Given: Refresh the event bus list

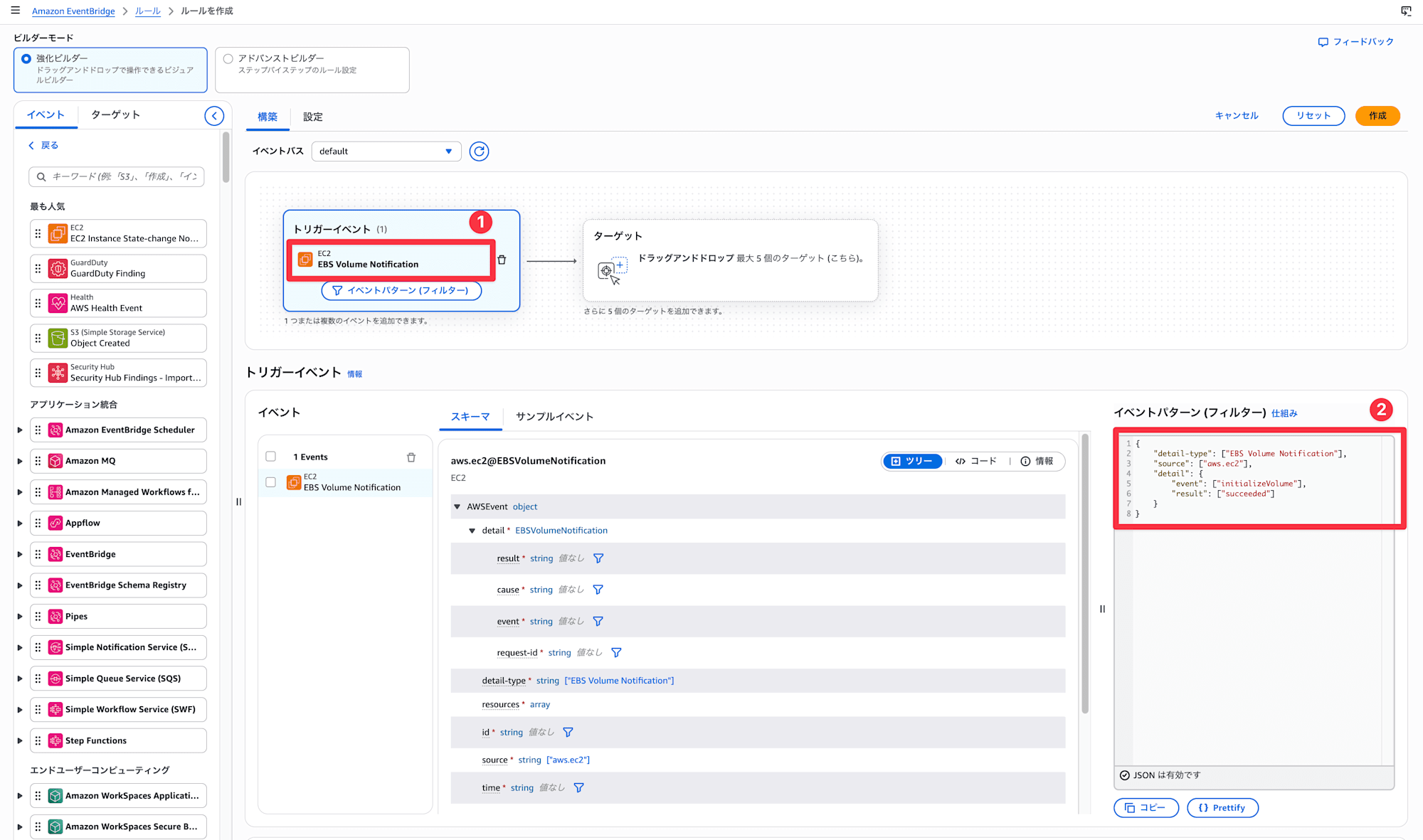Looking at the screenshot, I should click(480, 151).
